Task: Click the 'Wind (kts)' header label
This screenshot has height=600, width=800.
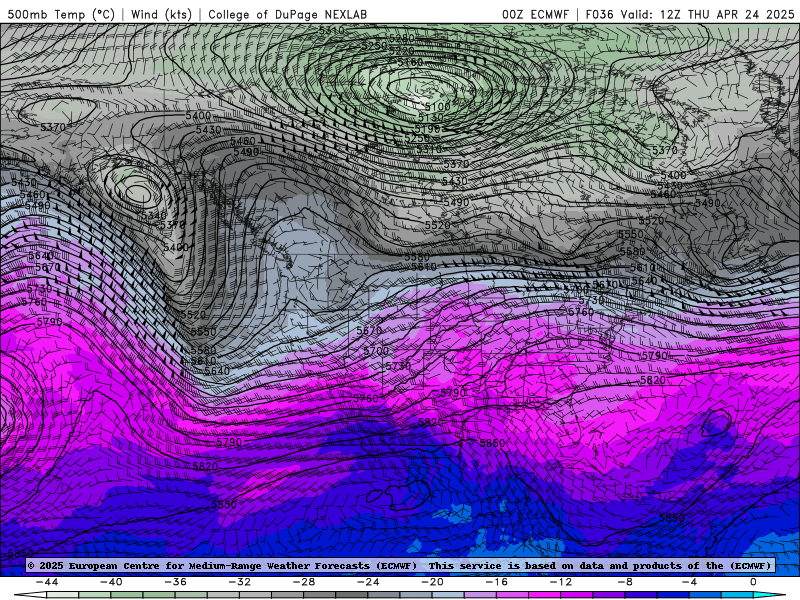Action: click(x=161, y=14)
